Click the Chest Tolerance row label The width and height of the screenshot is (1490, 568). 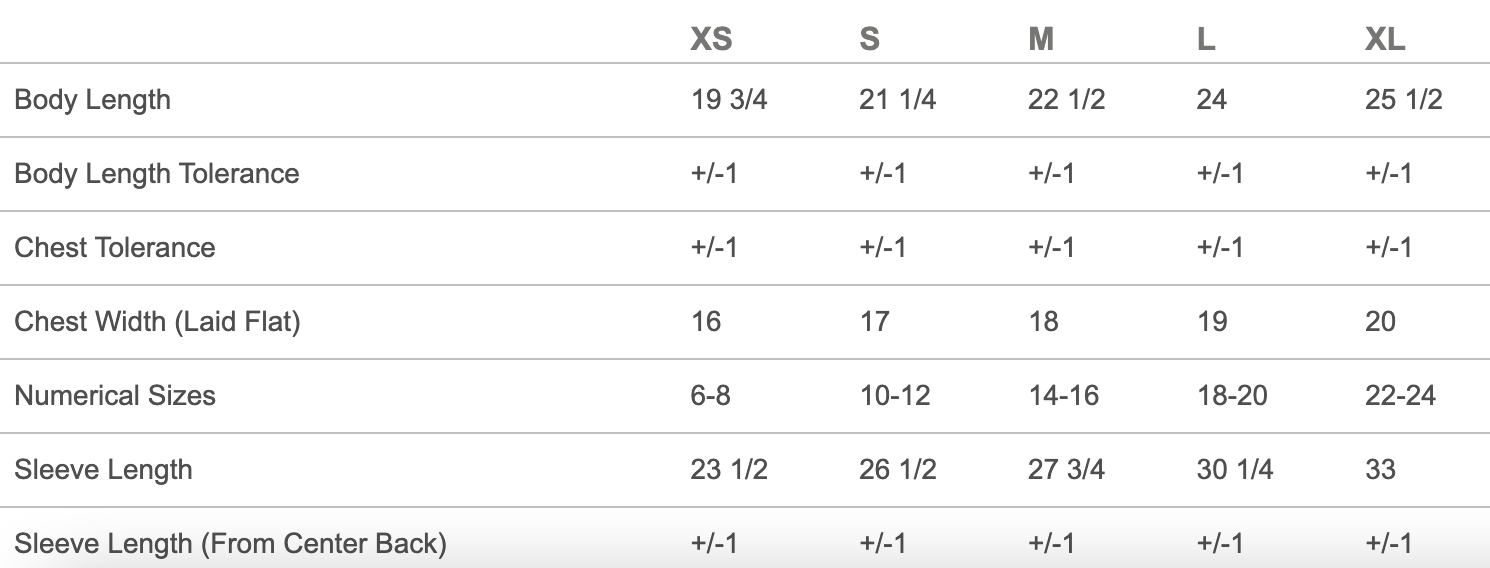pos(115,248)
